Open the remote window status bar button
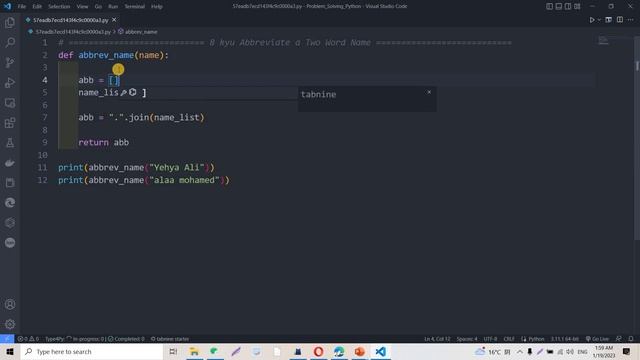 pyautogui.click(x=7, y=339)
